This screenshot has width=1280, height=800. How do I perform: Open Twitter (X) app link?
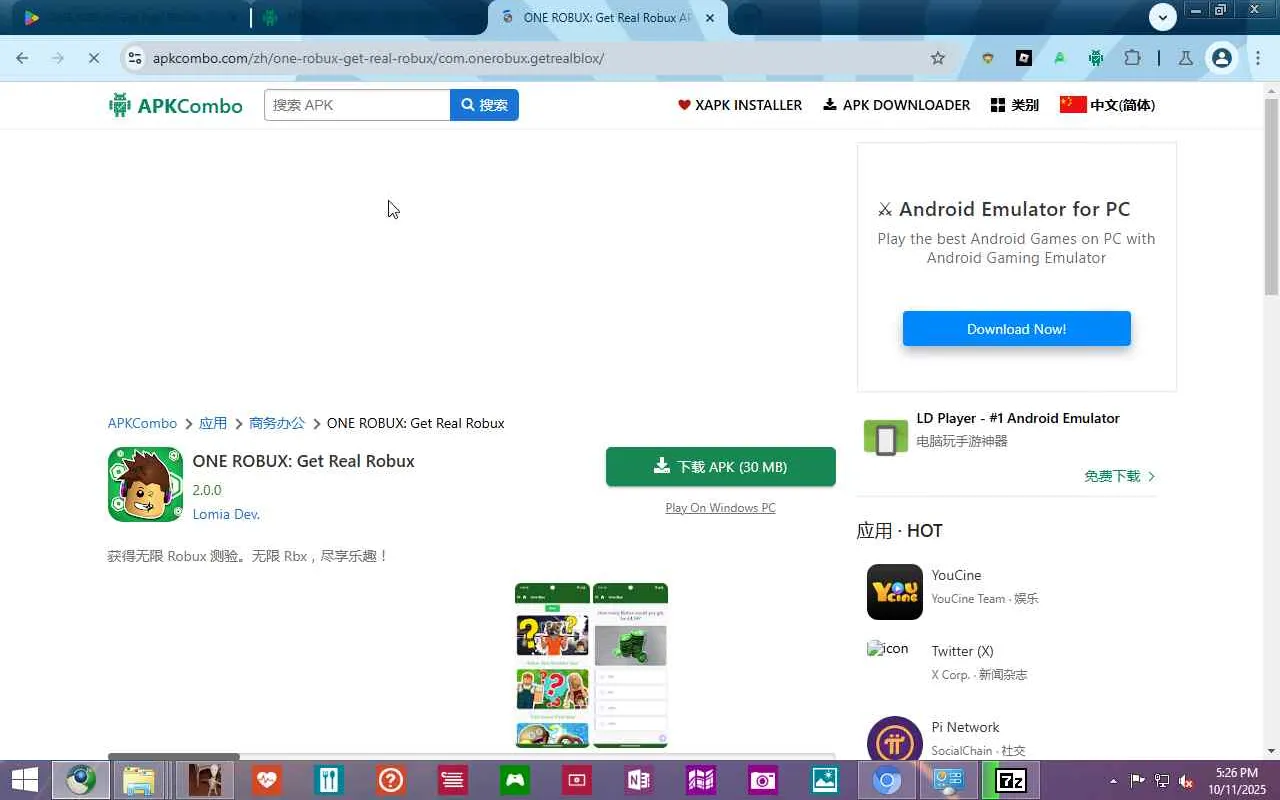click(962, 651)
